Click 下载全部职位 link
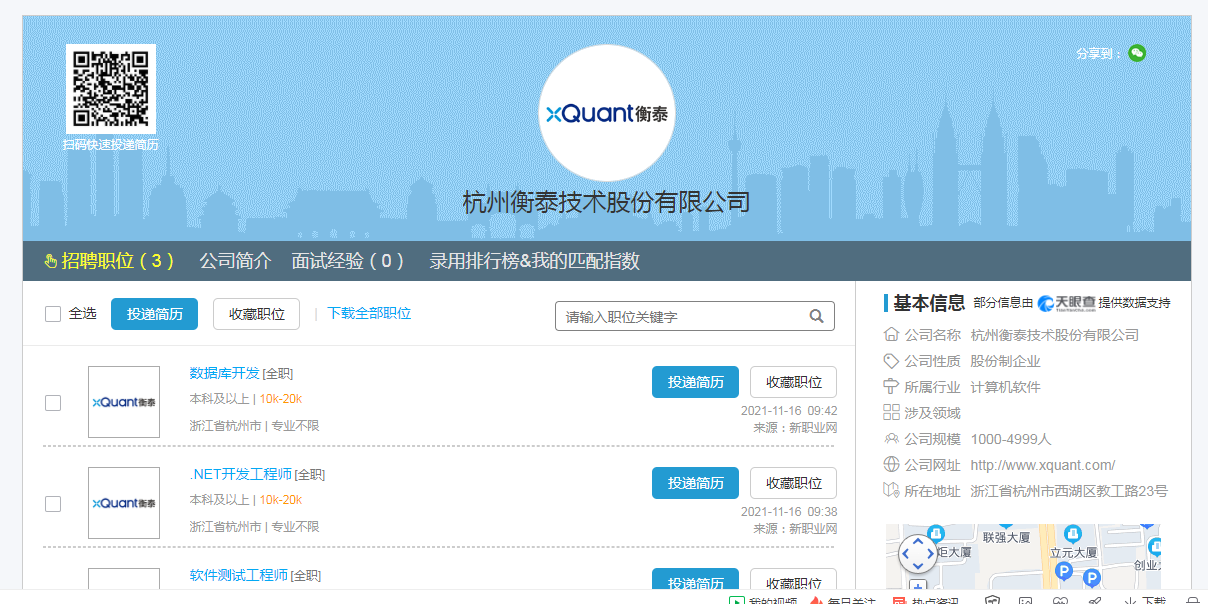Viewport: 1208px width, 604px height. point(369,313)
